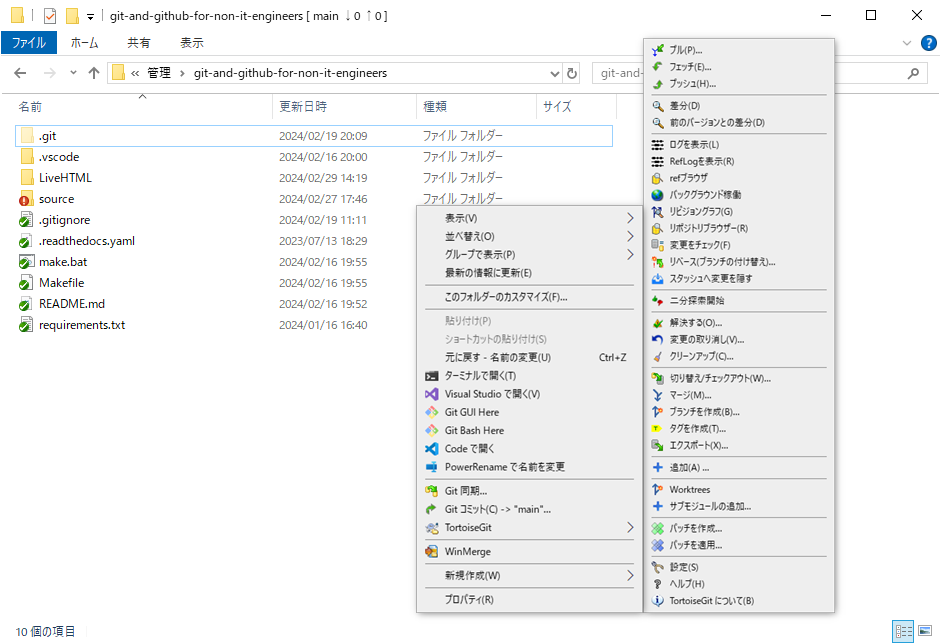Click the TortoiseGit Pull icon (プル)

(x=658, y=50)
